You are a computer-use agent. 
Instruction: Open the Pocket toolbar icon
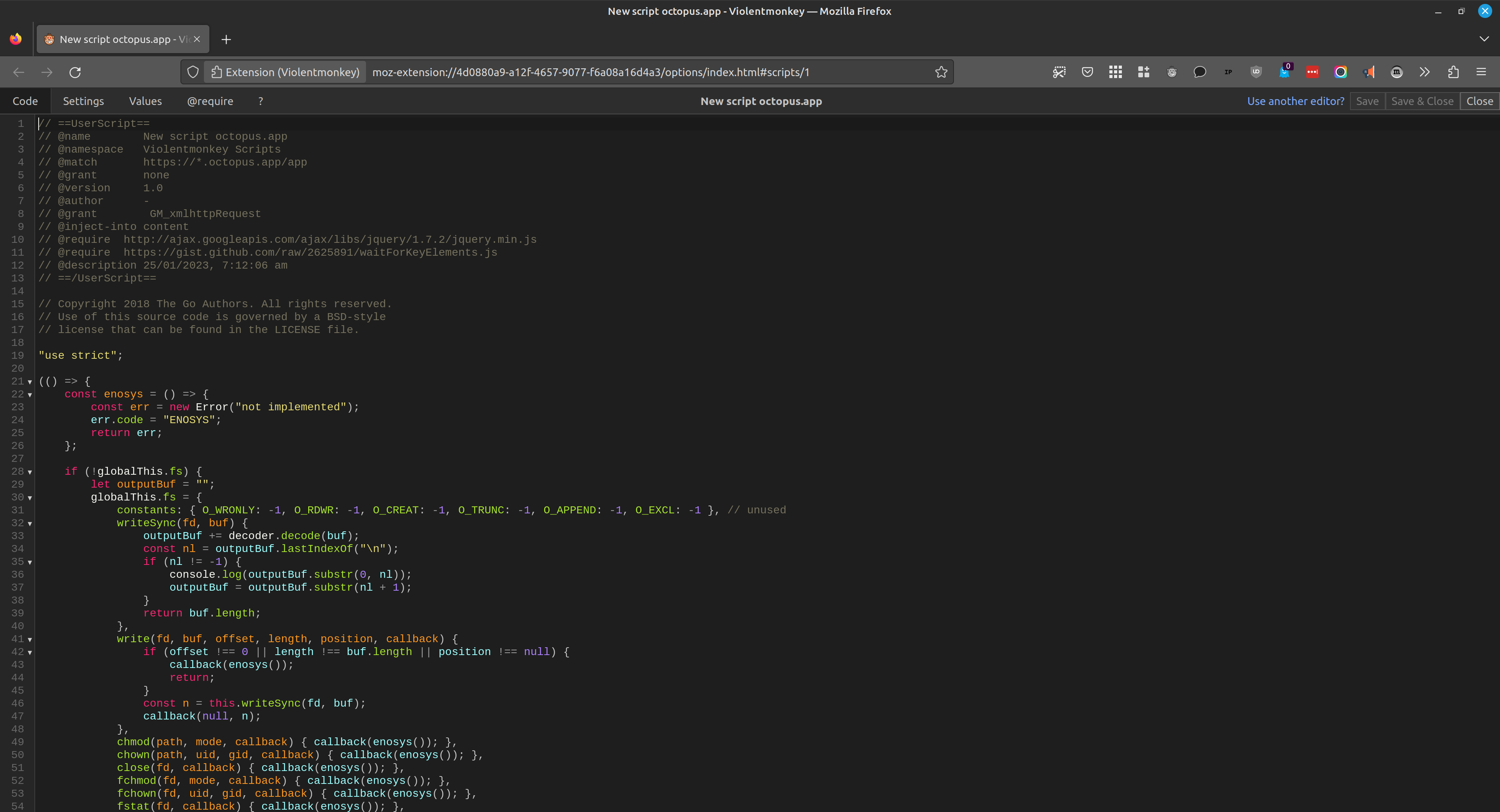1087,72
